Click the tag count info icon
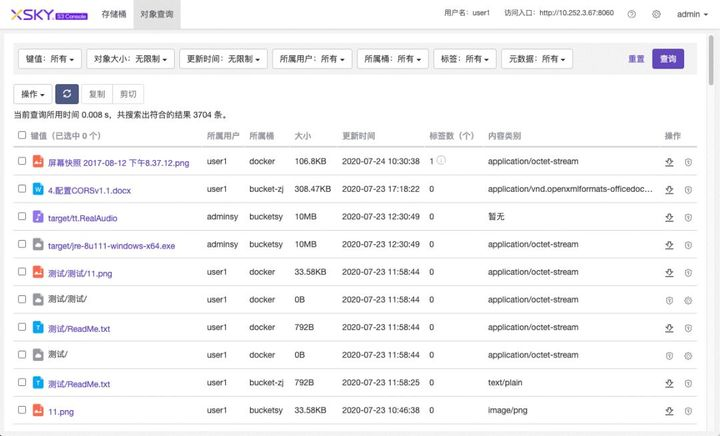 click(x=441, y=160)
